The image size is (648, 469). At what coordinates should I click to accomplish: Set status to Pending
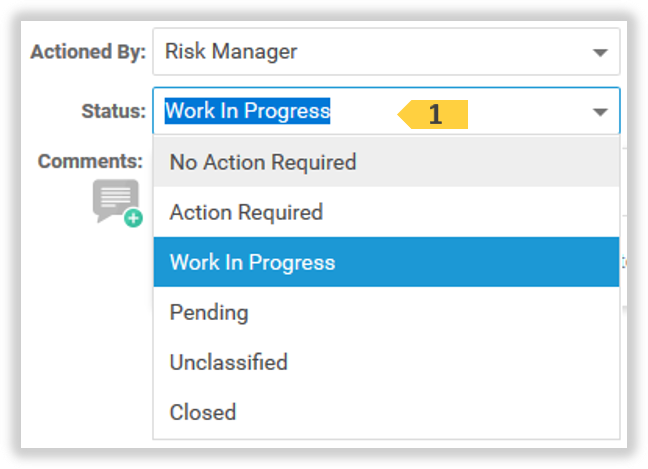pos(209,312)
